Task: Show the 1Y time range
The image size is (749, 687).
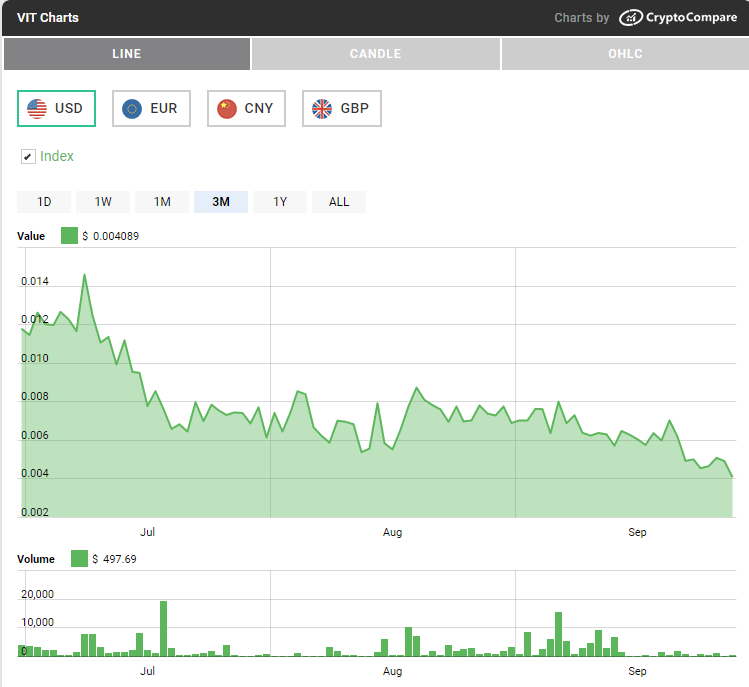Action: tap(280, 202)
